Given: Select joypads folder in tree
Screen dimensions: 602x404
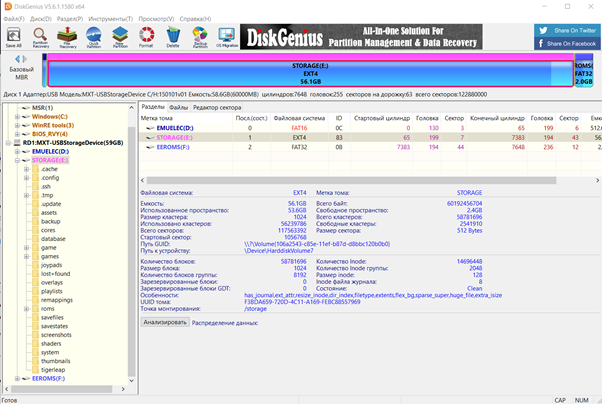Looking at the screenshot, I should (51, 265).
